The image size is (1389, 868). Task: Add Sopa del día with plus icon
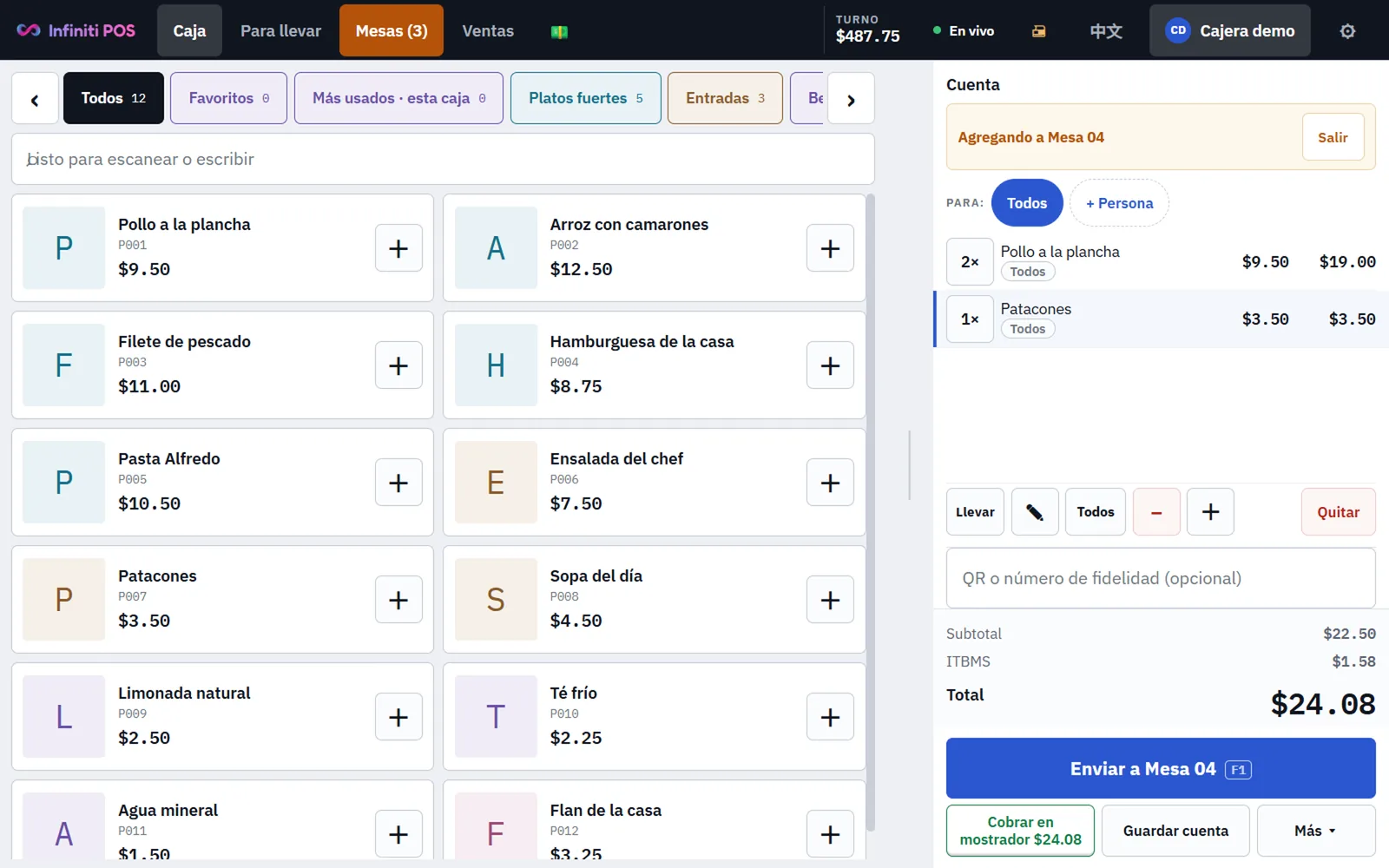pyautogui.click(x=830, y=600)
